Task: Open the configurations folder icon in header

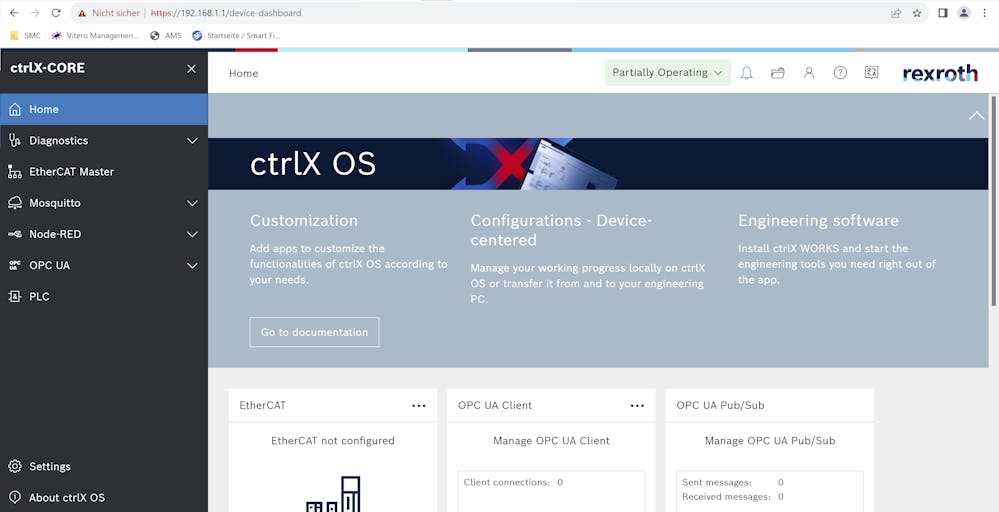Action: point(777,73)
